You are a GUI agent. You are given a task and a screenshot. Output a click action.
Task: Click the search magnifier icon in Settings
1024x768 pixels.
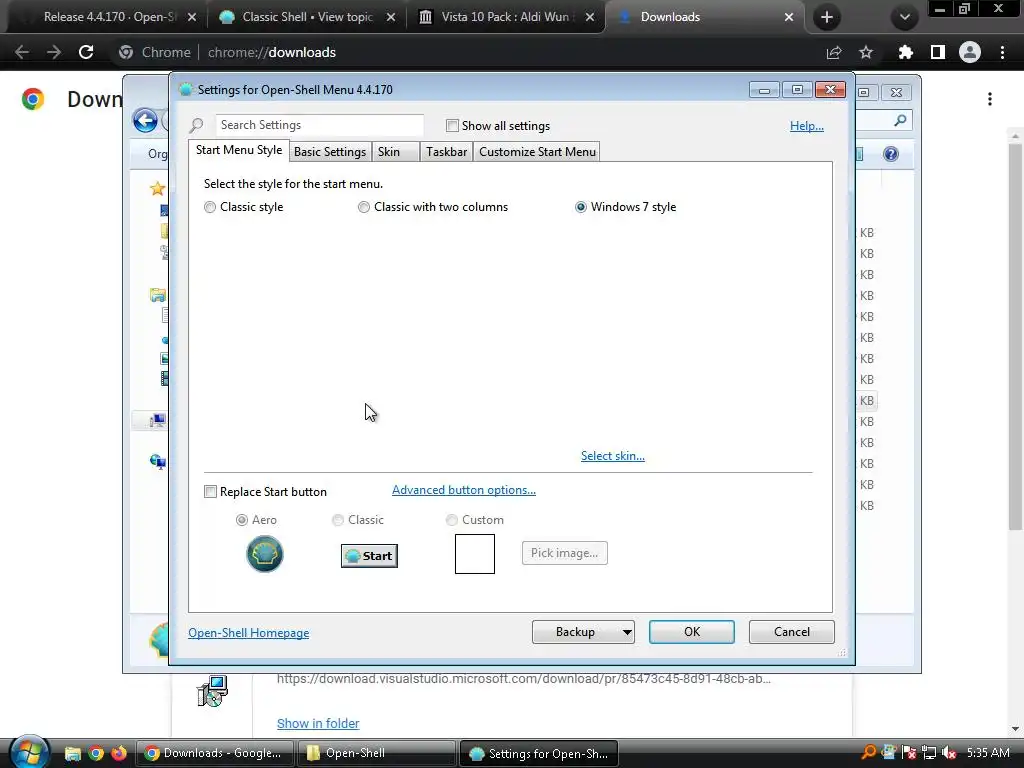tap(197, 125)
